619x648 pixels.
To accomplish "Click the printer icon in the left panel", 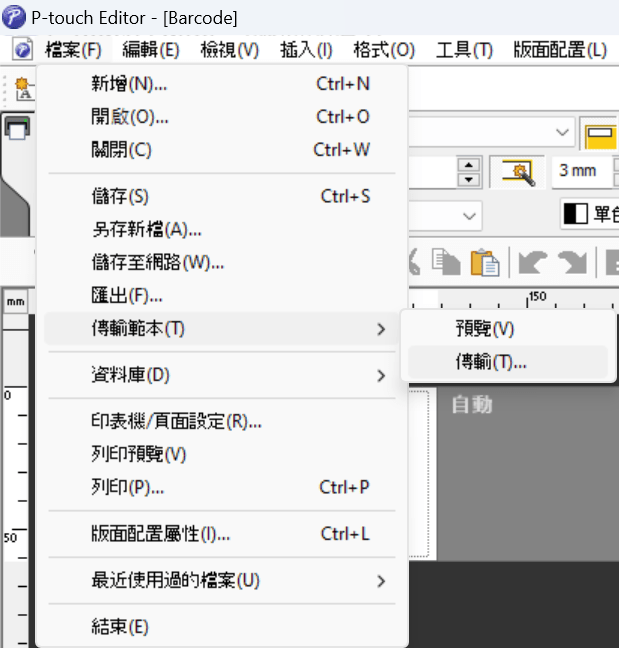I will [17, 128].
